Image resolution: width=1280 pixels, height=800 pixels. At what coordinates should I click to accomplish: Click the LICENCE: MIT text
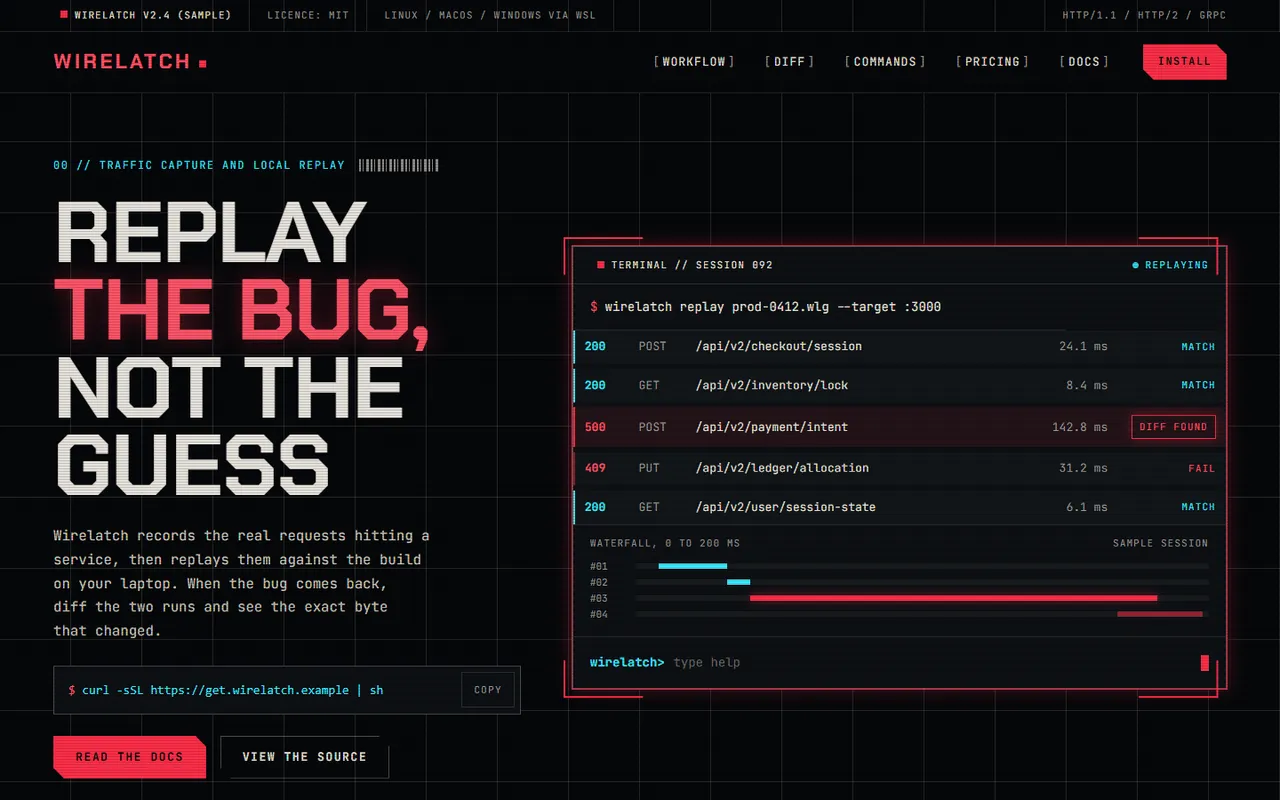tap(308, 15)
